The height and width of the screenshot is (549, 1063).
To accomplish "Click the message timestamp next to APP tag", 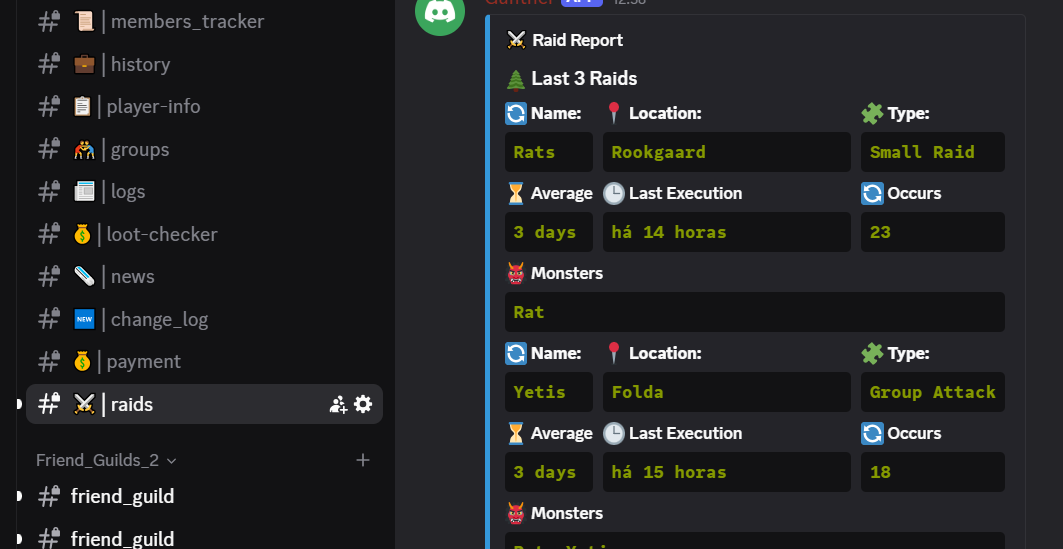I will click(630, 3).
